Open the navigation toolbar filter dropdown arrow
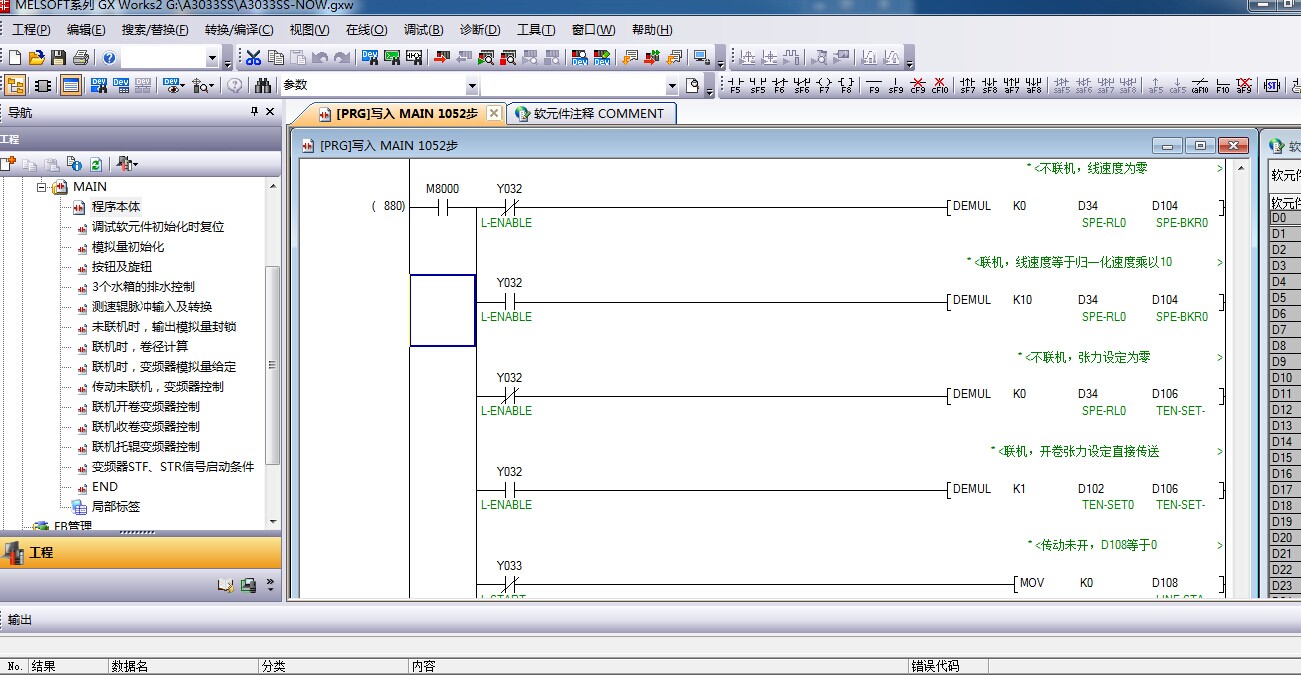 click(x=136, y=164)
